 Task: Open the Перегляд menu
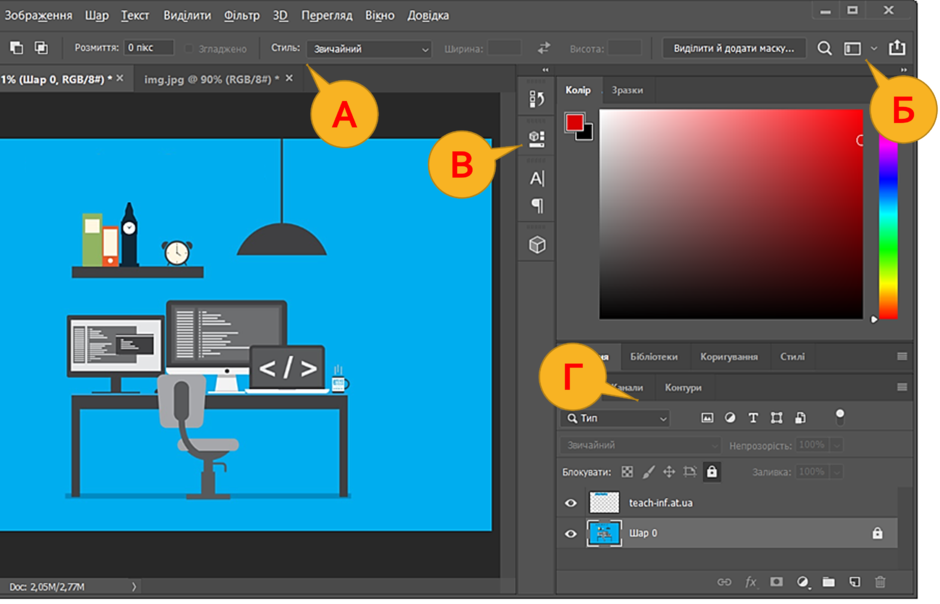327,16
